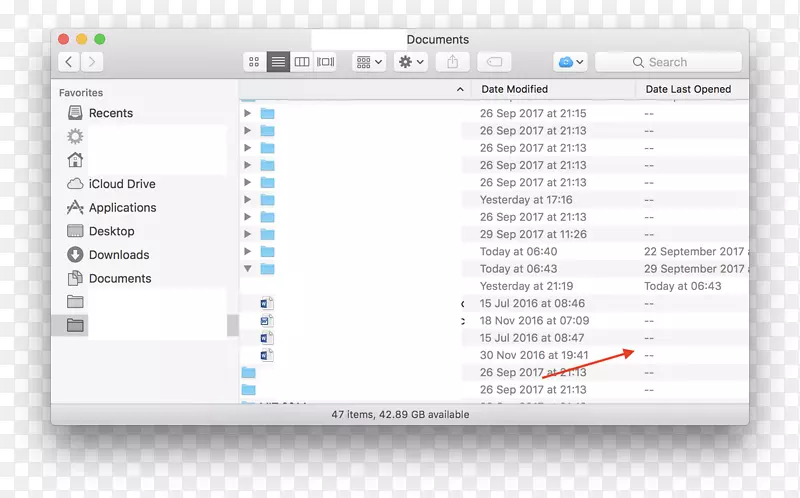
Task: Switch to column view
Action: coord(302,62)
